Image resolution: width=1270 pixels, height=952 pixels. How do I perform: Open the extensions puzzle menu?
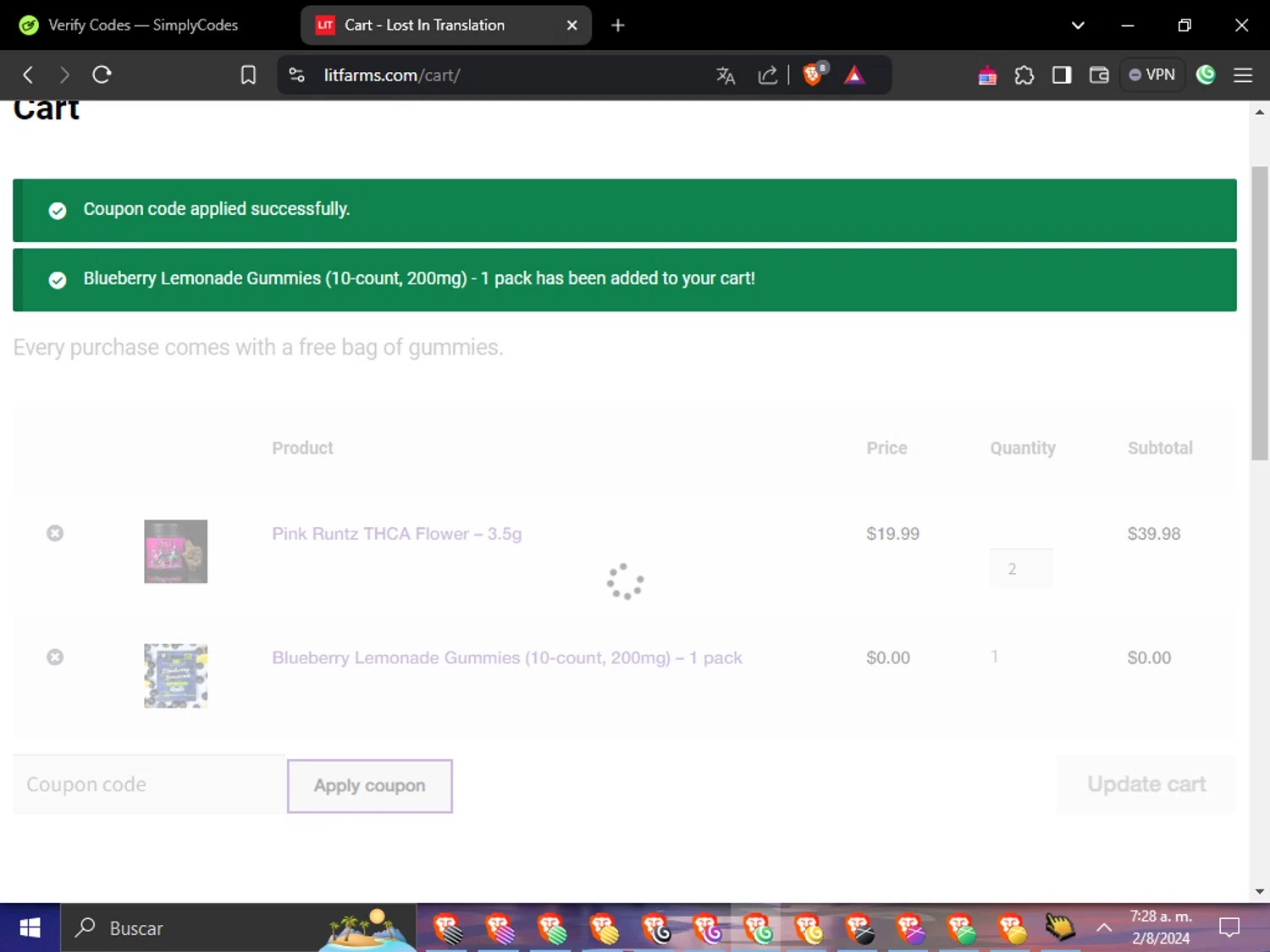tap(1024, 75)
